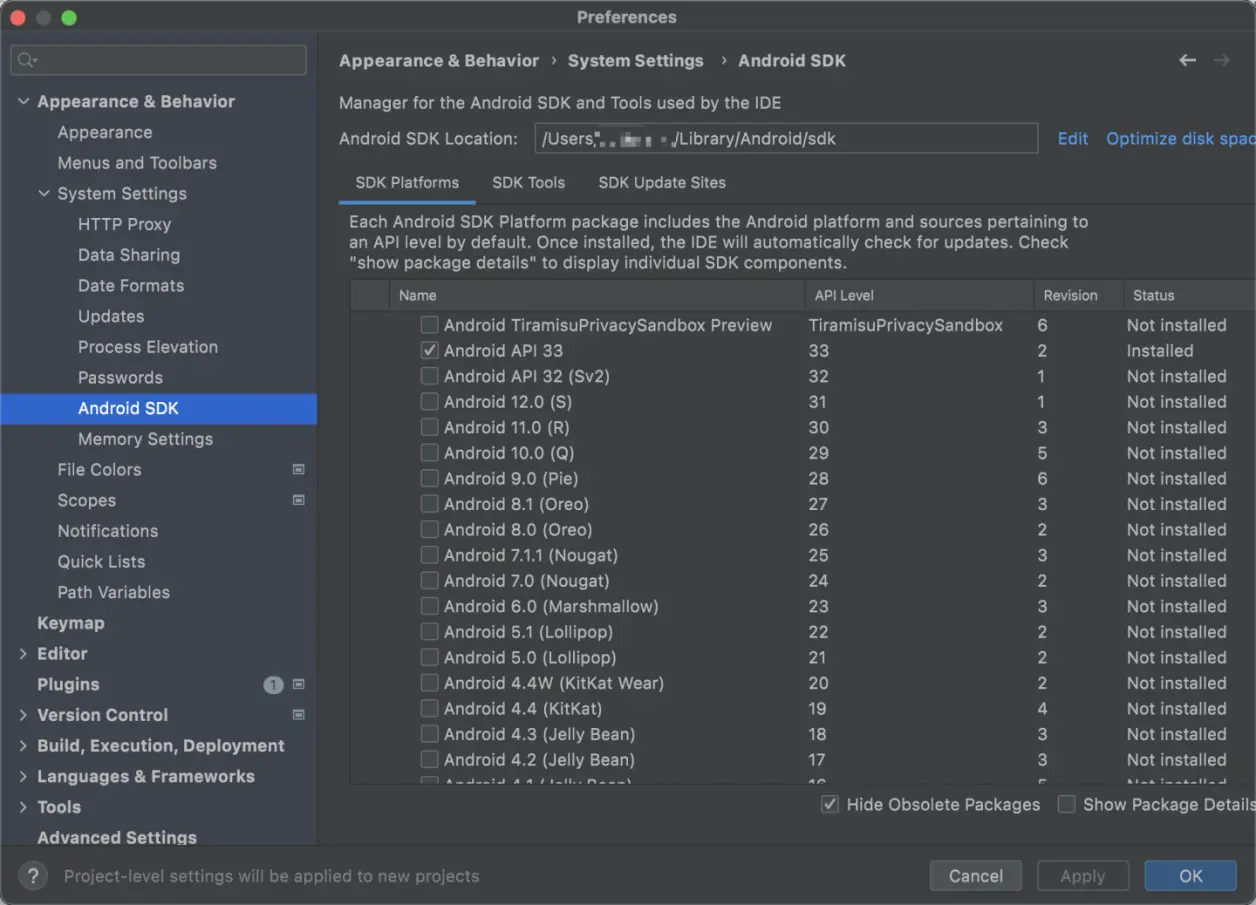
Task: Sort table by Name column header
Action: tap(597, 295)
